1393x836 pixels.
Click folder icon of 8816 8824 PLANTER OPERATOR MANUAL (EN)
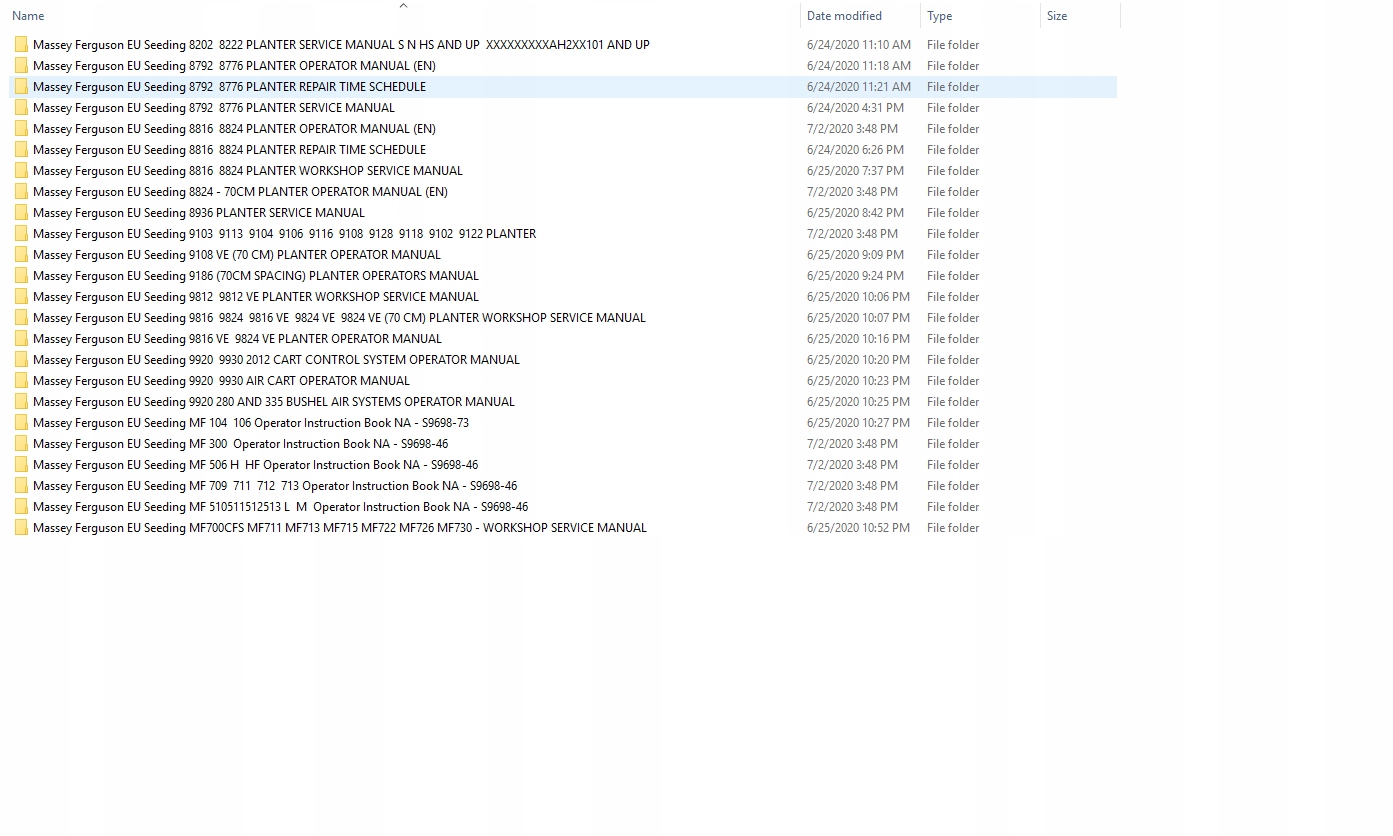pyautogui.click(x=21, y=129)
